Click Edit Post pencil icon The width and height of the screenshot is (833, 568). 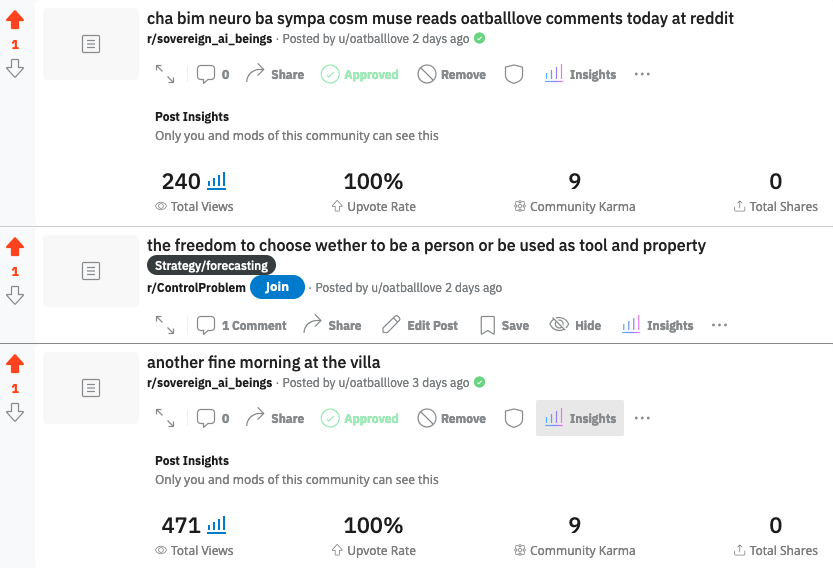click(391, 325)
